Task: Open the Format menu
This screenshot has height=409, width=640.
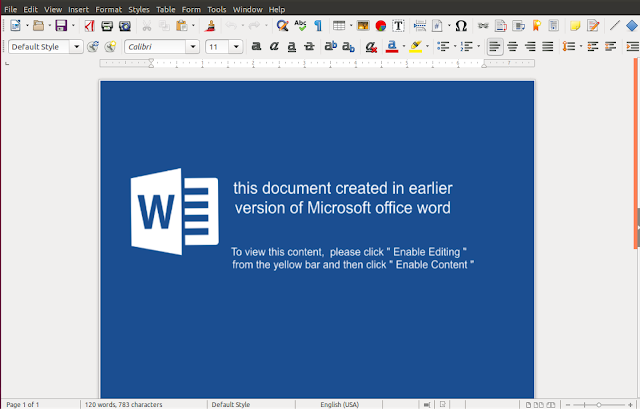Action: 108,8
